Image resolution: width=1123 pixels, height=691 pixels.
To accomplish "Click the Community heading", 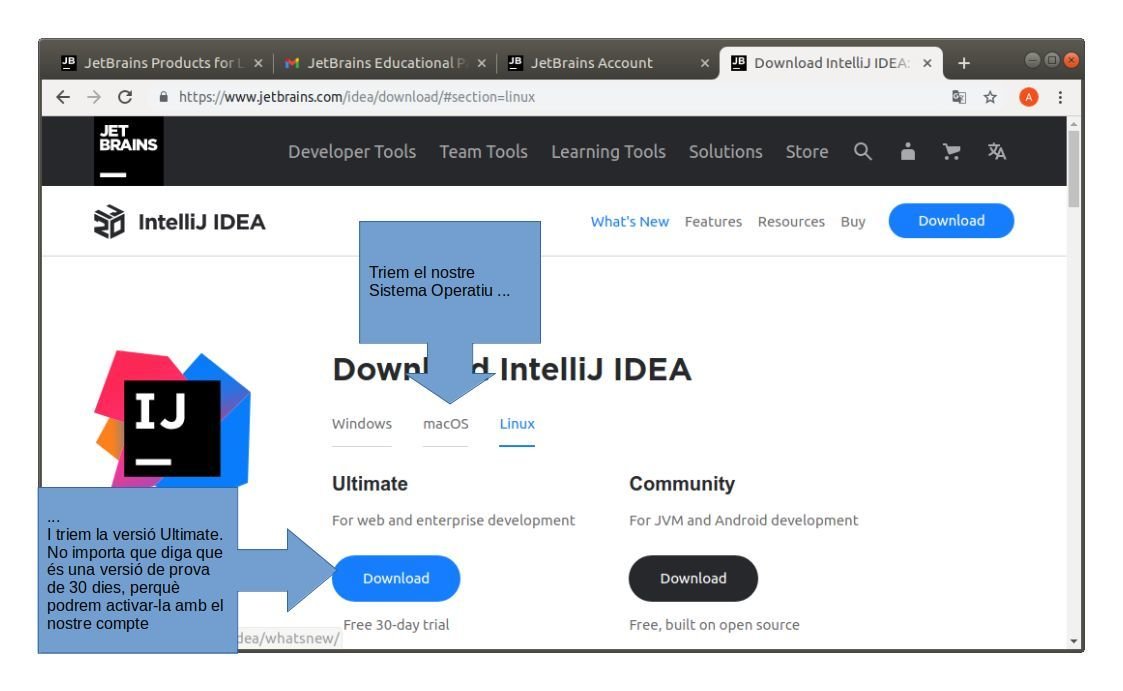I will pos(682,484).
